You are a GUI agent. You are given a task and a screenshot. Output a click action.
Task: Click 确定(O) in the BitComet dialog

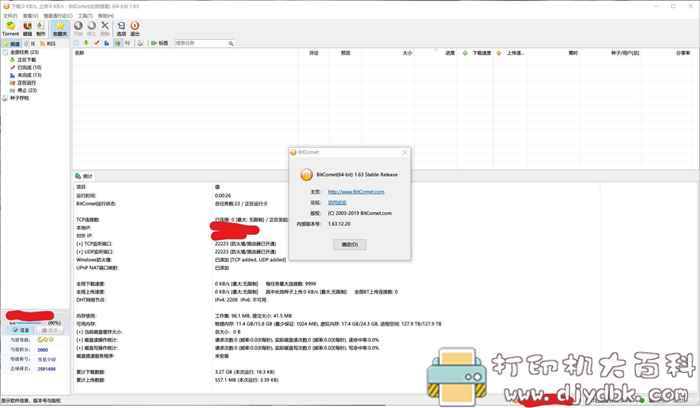[350, 244]
